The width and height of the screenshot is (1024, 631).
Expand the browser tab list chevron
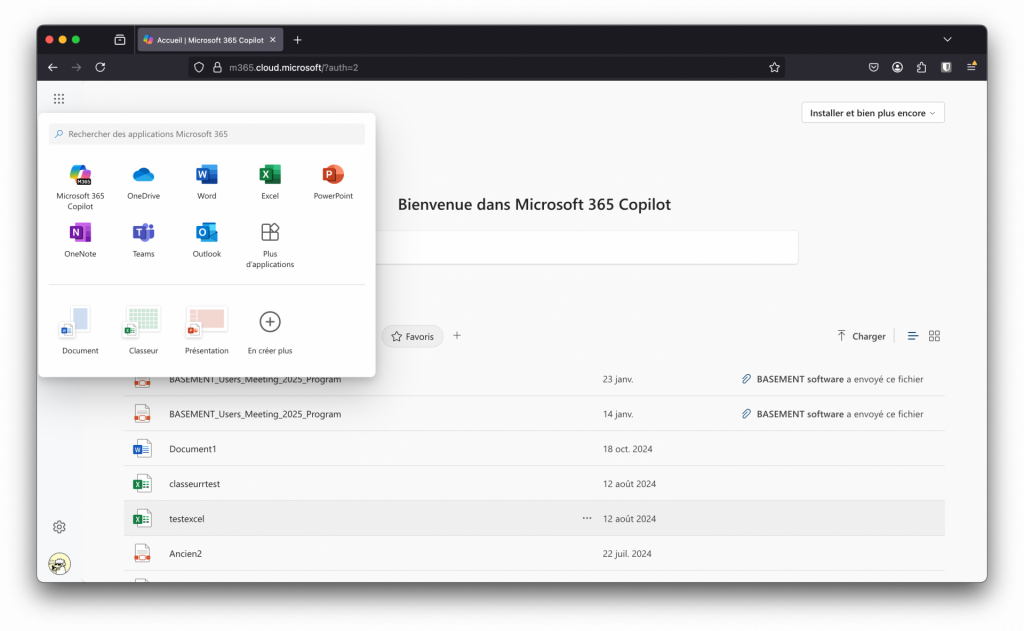click(x=947, y=39)
